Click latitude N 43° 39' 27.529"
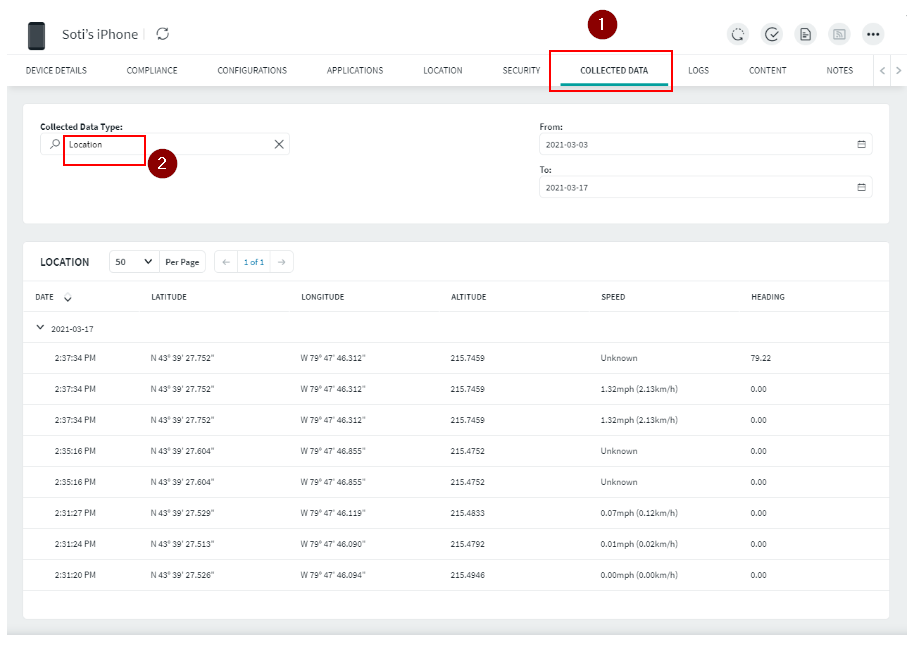 click(x=182, y=513)
